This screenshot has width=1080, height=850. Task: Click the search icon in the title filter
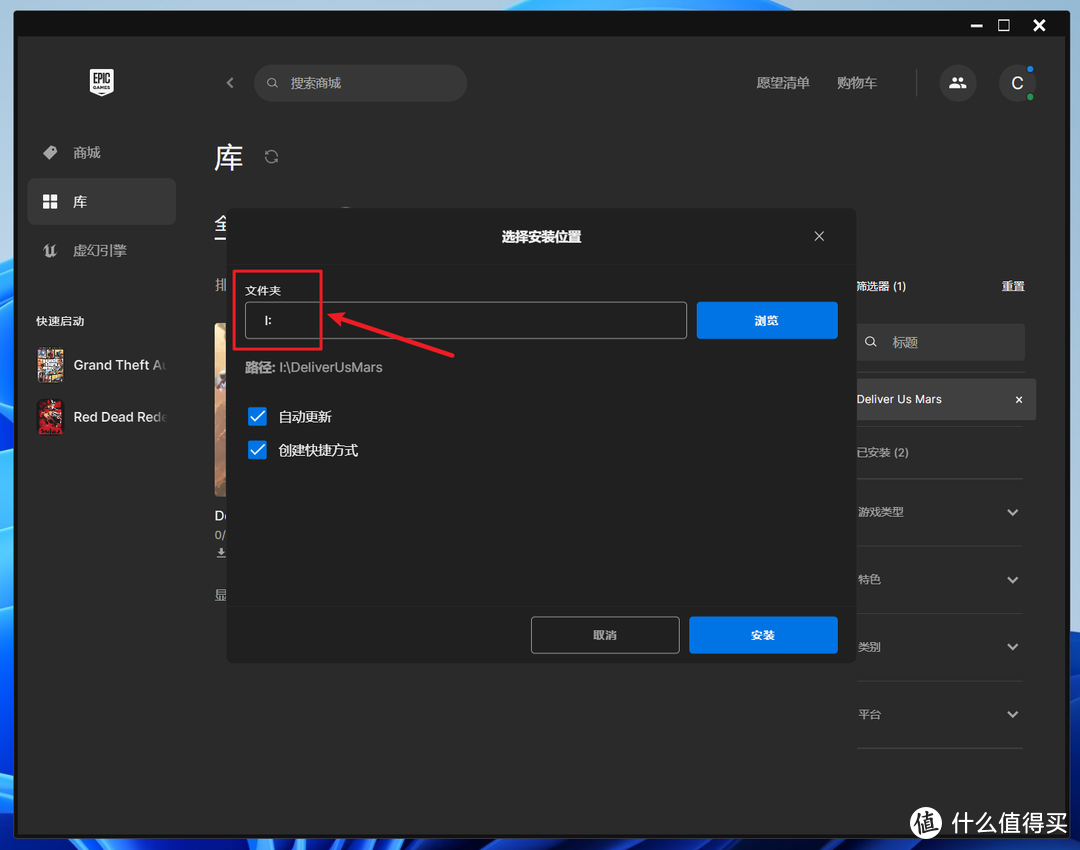point(871,342)
